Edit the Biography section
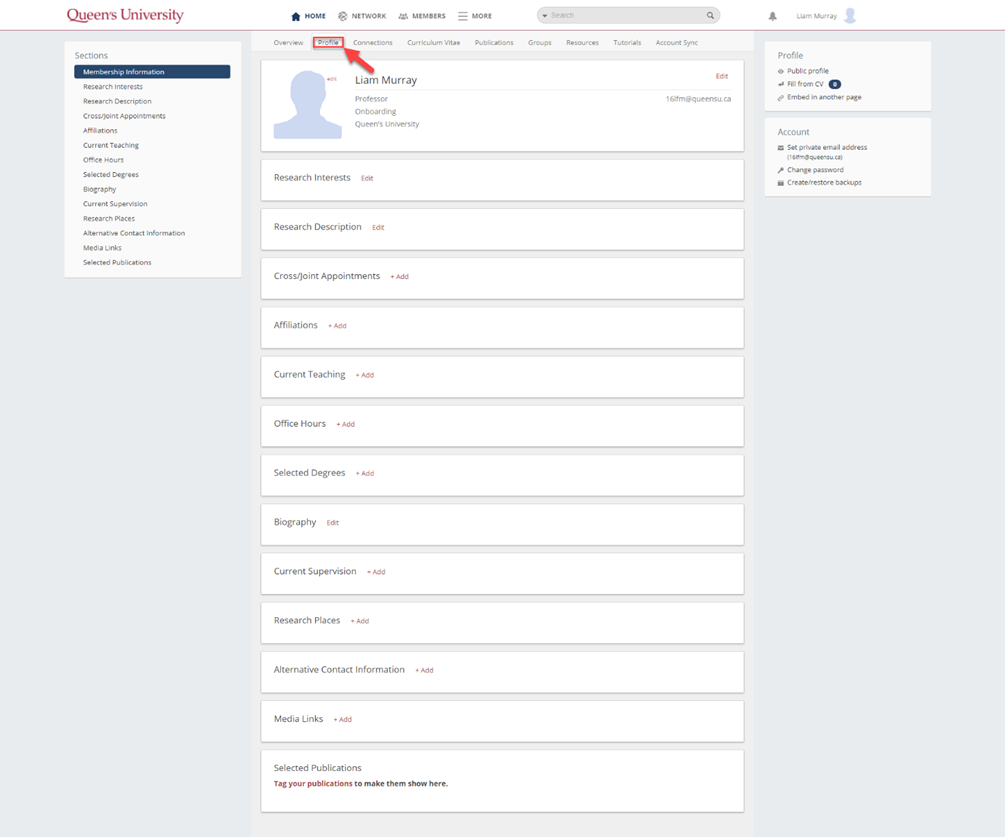Image resolution: width=1005 pixels, height=837 pixels. tap(332, 523)
